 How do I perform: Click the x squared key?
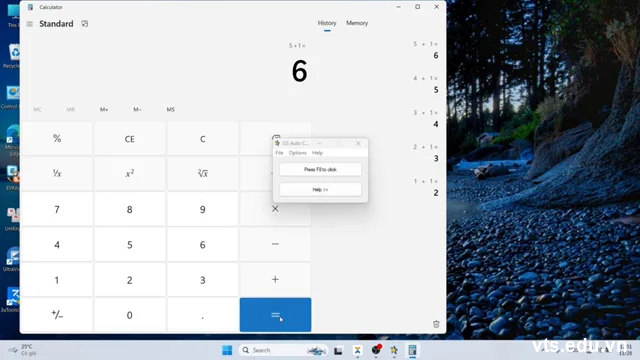129,174
